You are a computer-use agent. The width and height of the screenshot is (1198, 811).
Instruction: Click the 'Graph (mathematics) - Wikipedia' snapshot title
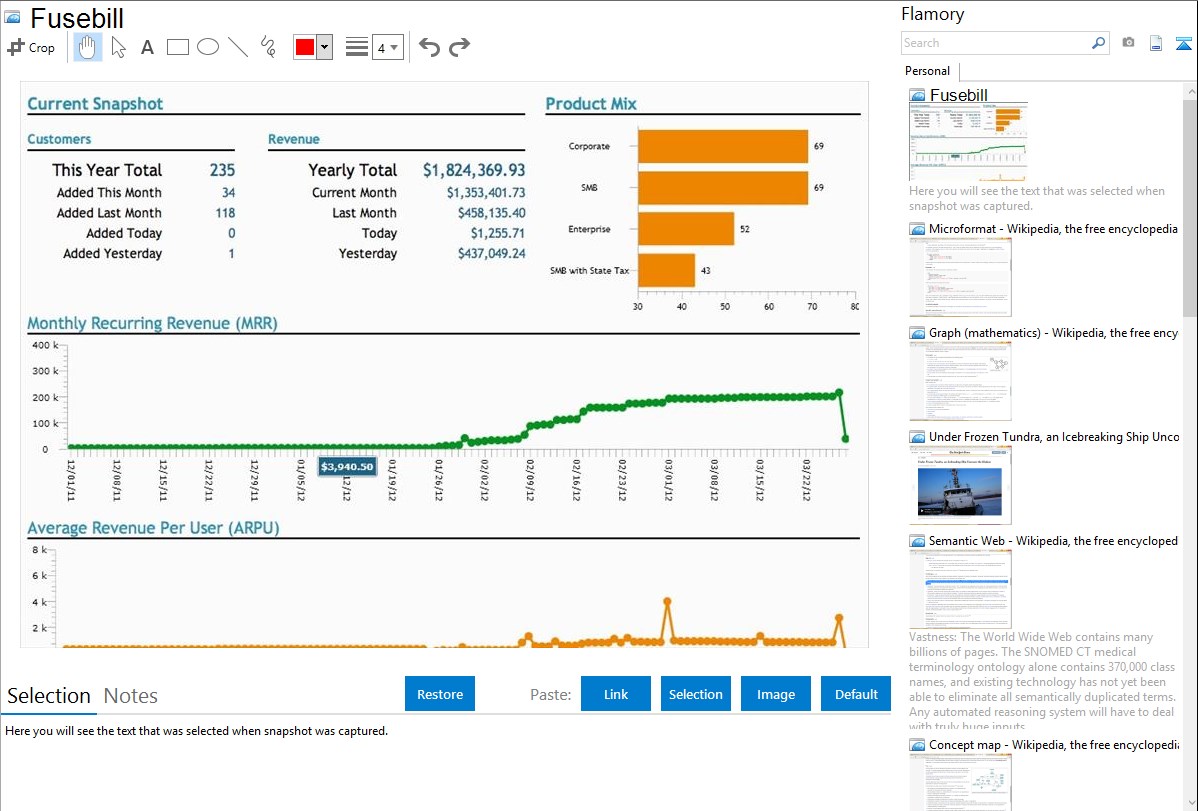1054,333
